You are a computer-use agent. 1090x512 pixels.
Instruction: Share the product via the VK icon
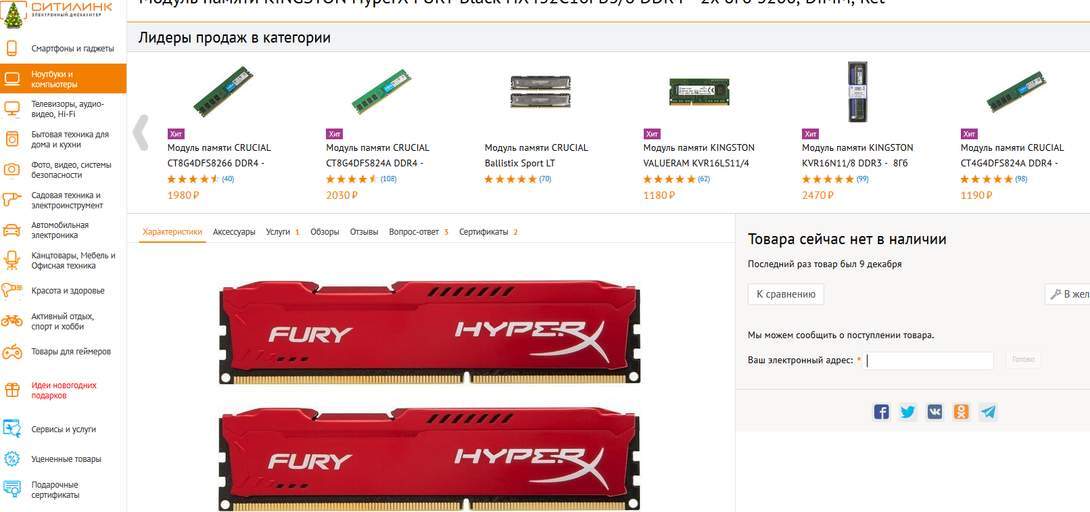click(934, 412)
